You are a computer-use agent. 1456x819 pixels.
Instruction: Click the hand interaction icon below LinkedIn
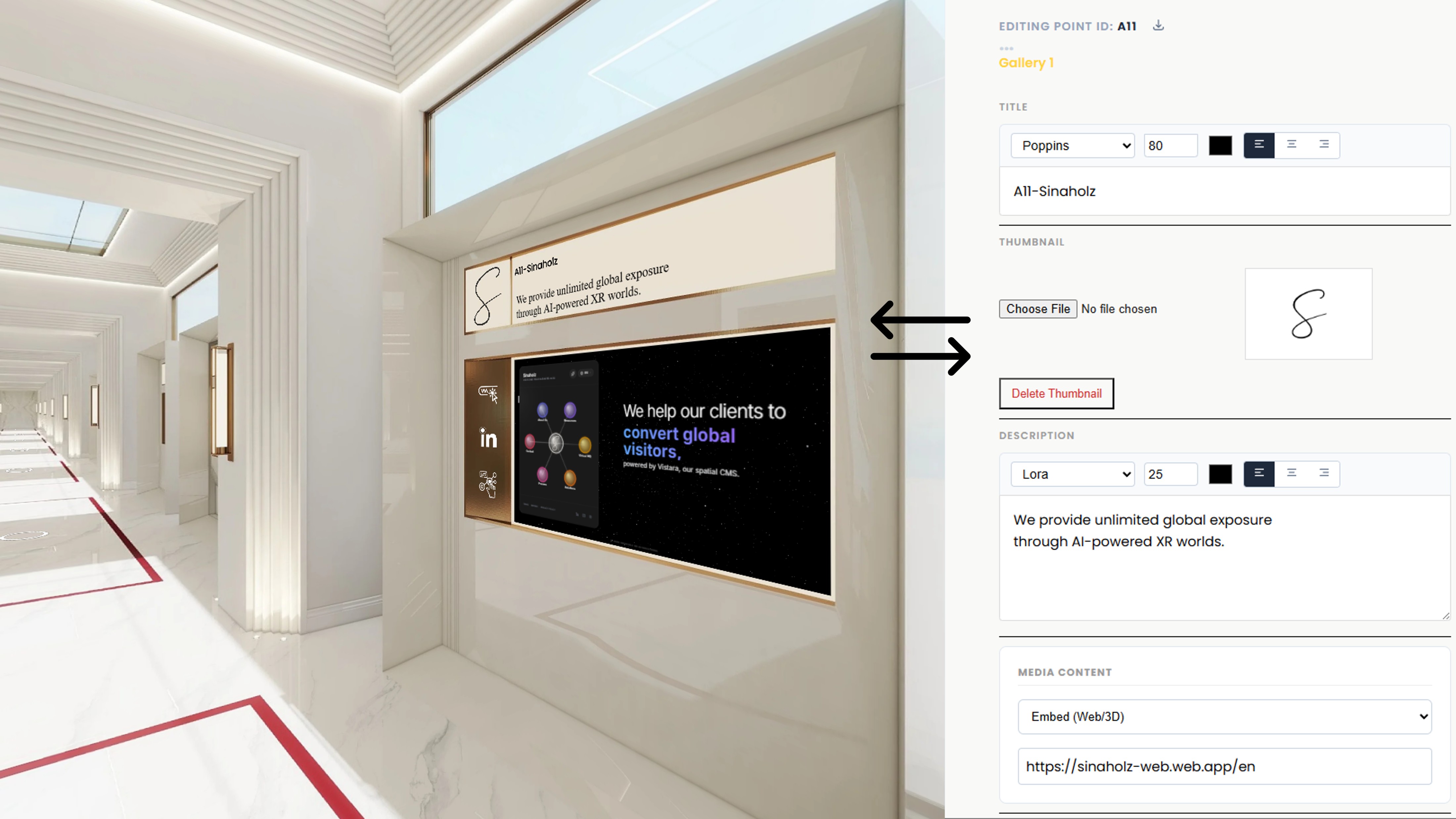(488, 484)
